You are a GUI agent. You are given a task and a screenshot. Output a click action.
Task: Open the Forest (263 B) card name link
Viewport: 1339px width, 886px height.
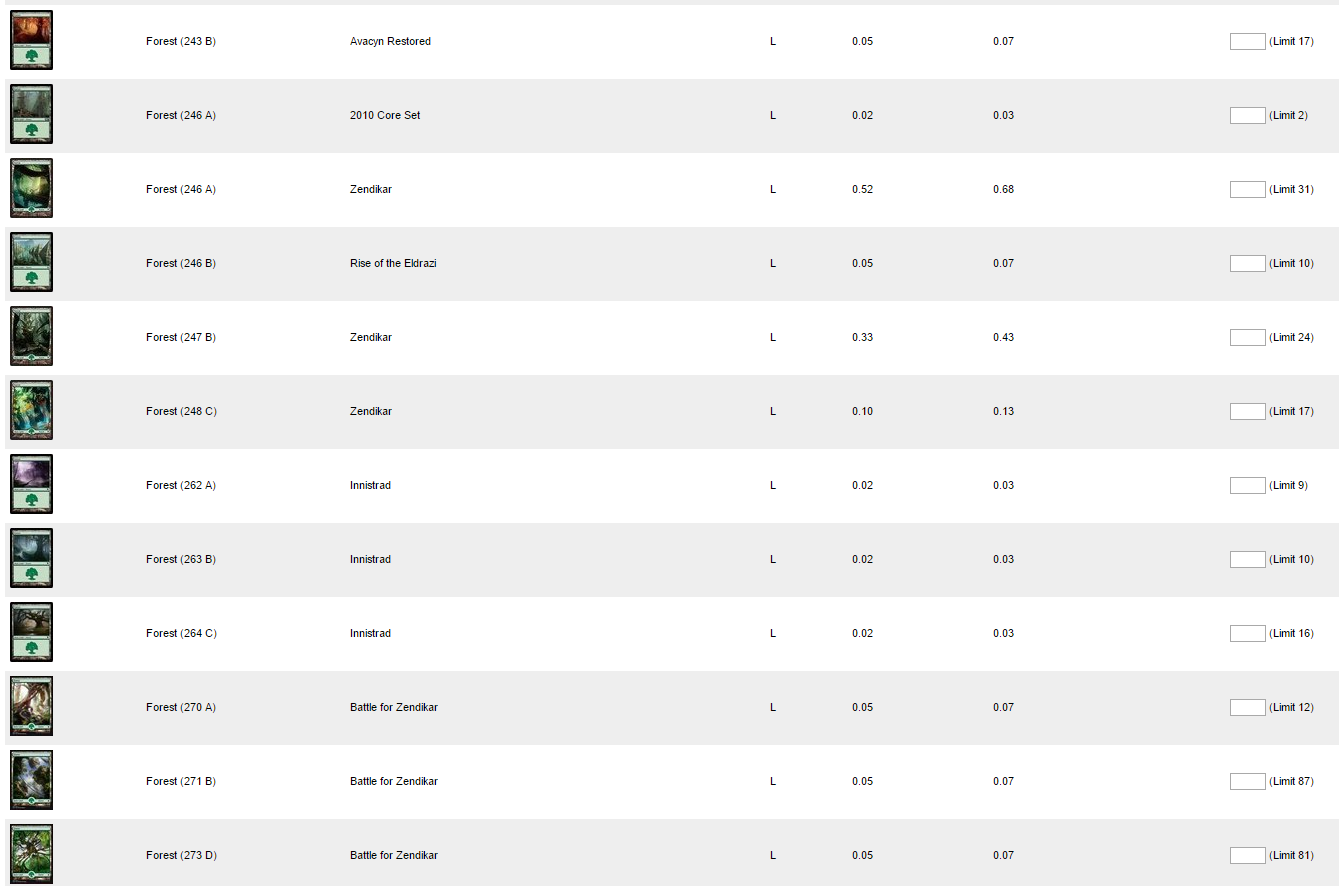point(181,559)
